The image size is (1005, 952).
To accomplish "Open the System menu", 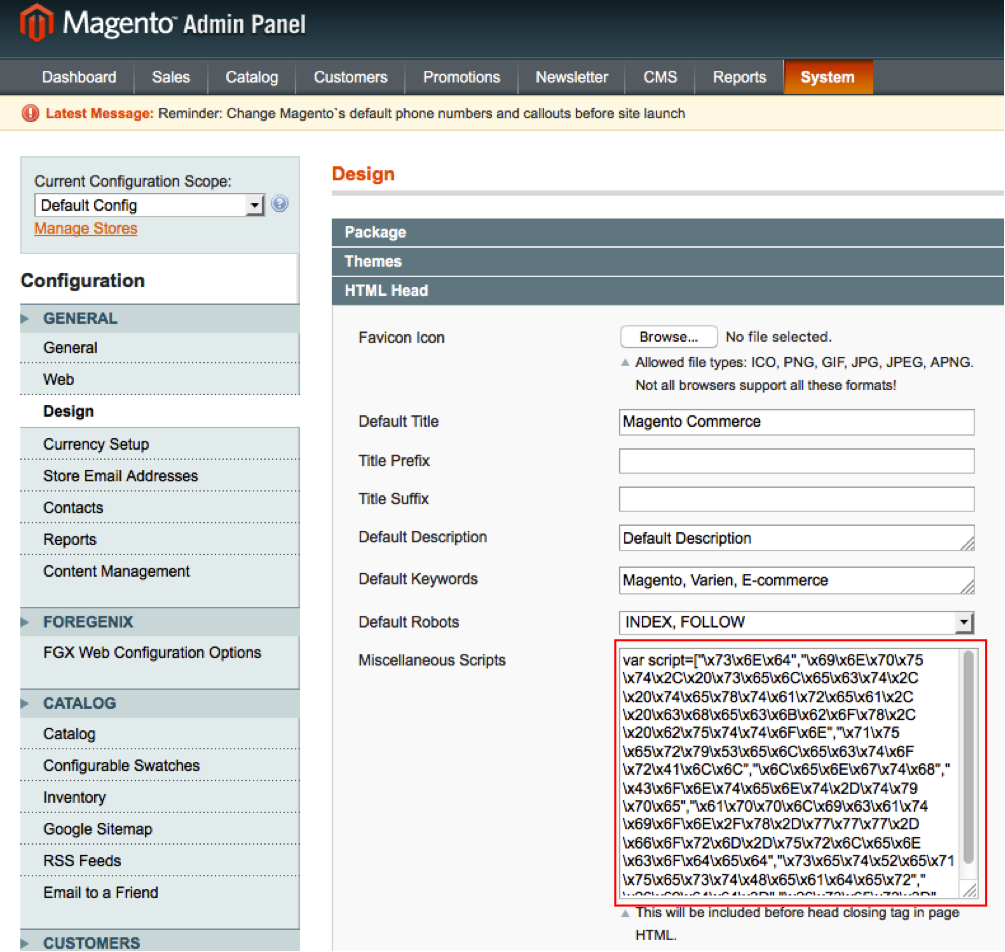I will tap(827, 77).
